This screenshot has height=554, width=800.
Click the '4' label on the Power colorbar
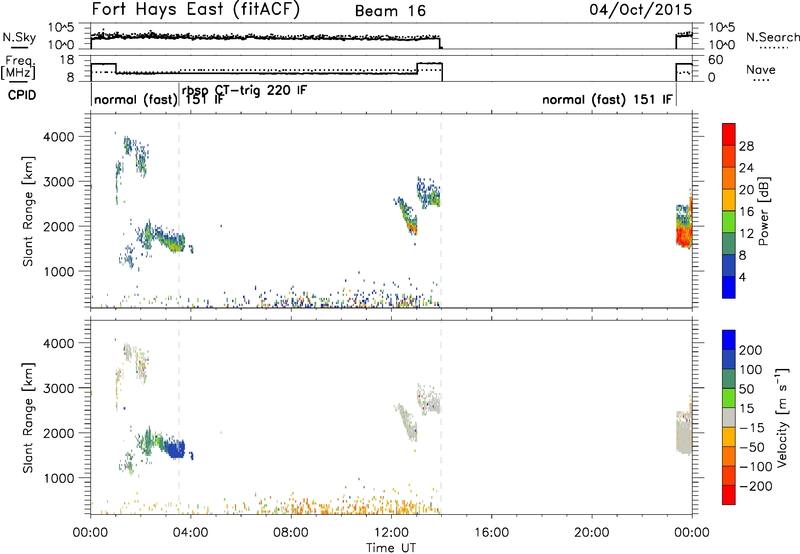742,277
